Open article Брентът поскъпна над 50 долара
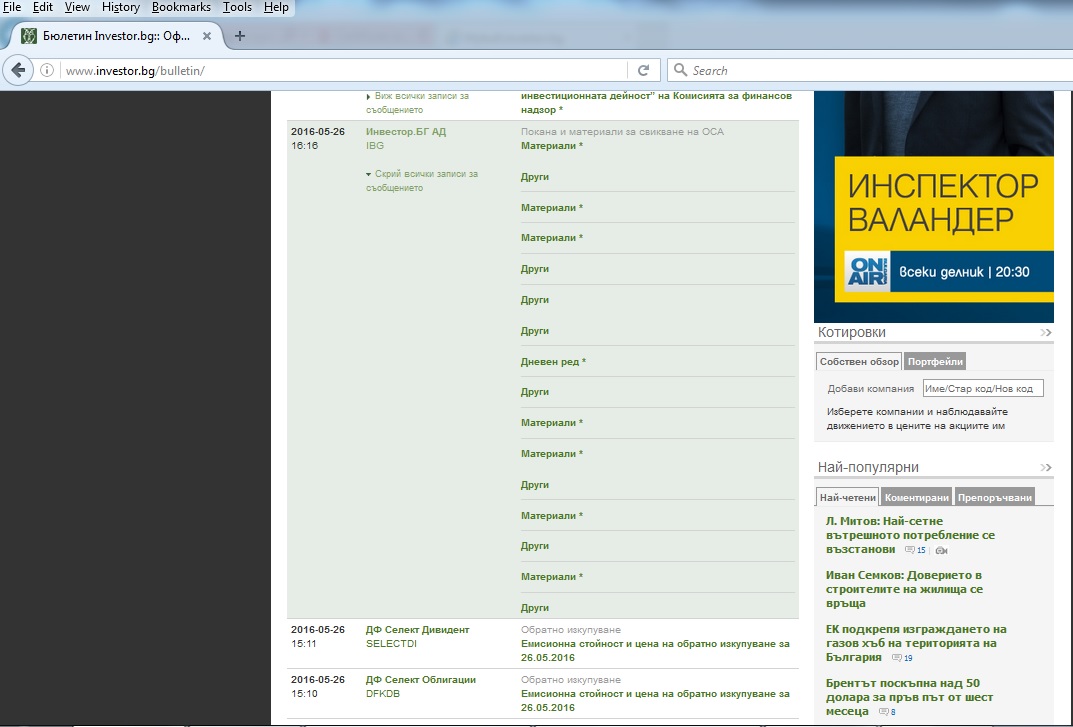The width and height of the screenshot is (1073, 727). click(909, 698)
